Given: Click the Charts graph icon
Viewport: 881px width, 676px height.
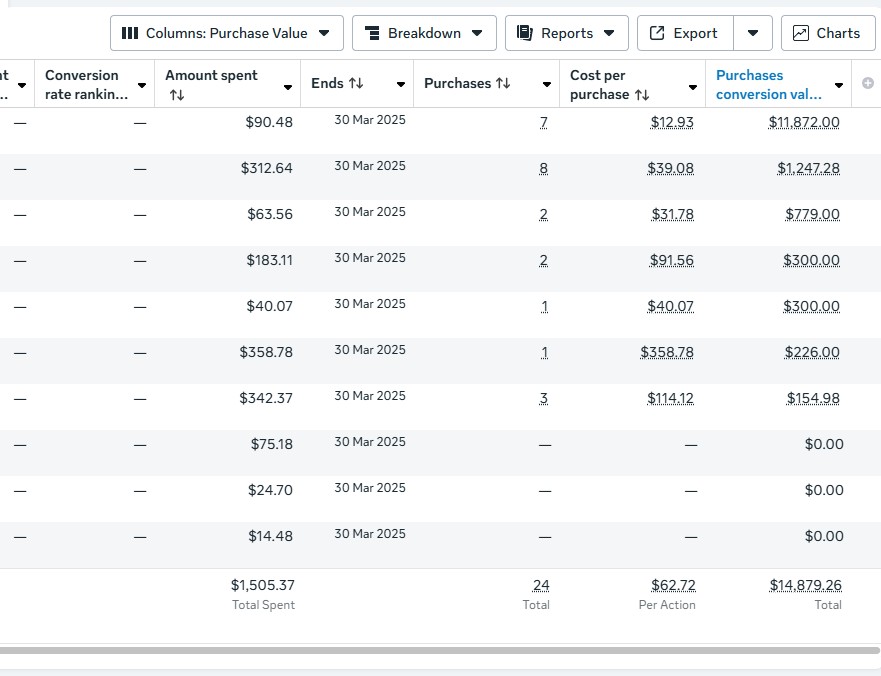Looking at the screenshot, I should pyautogui.click(x=801, y=33).
